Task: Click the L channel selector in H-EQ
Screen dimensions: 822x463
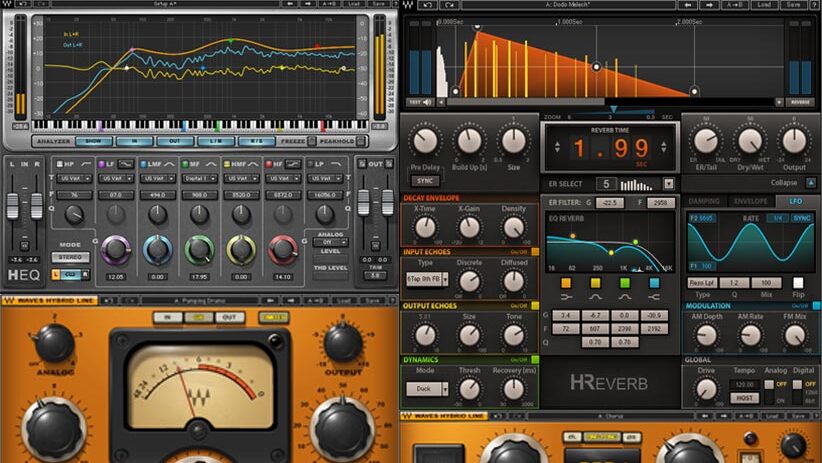Action: pos(56,274)
